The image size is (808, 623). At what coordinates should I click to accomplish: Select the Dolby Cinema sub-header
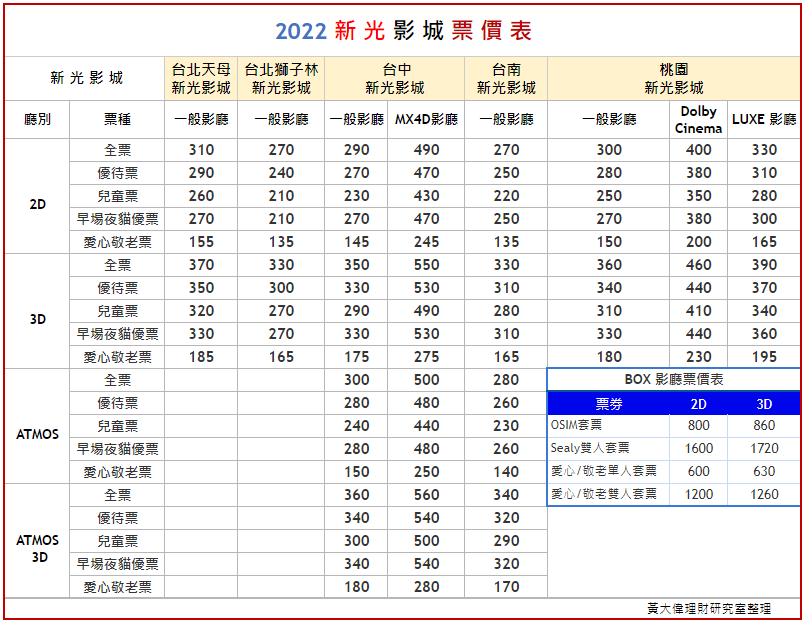coord(698,120)
